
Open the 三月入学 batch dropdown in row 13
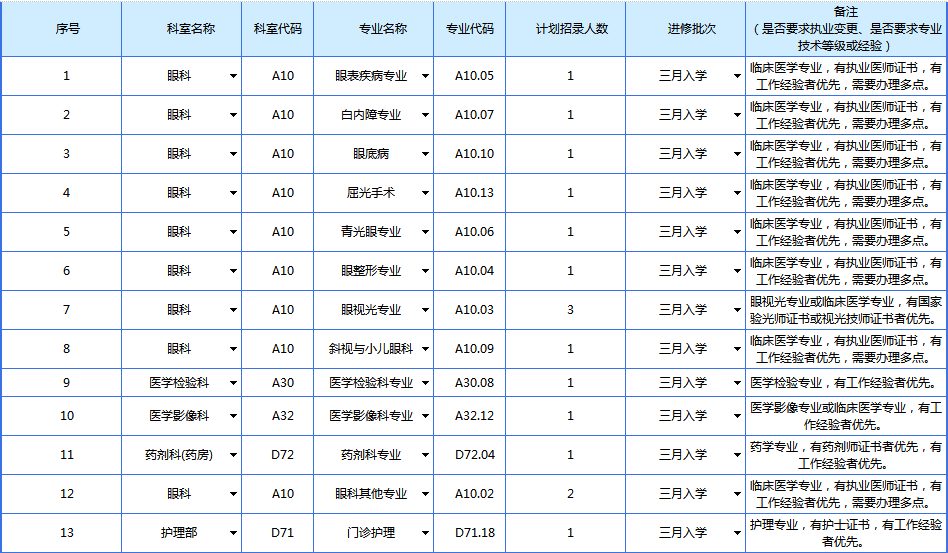(x=737, y=533)
